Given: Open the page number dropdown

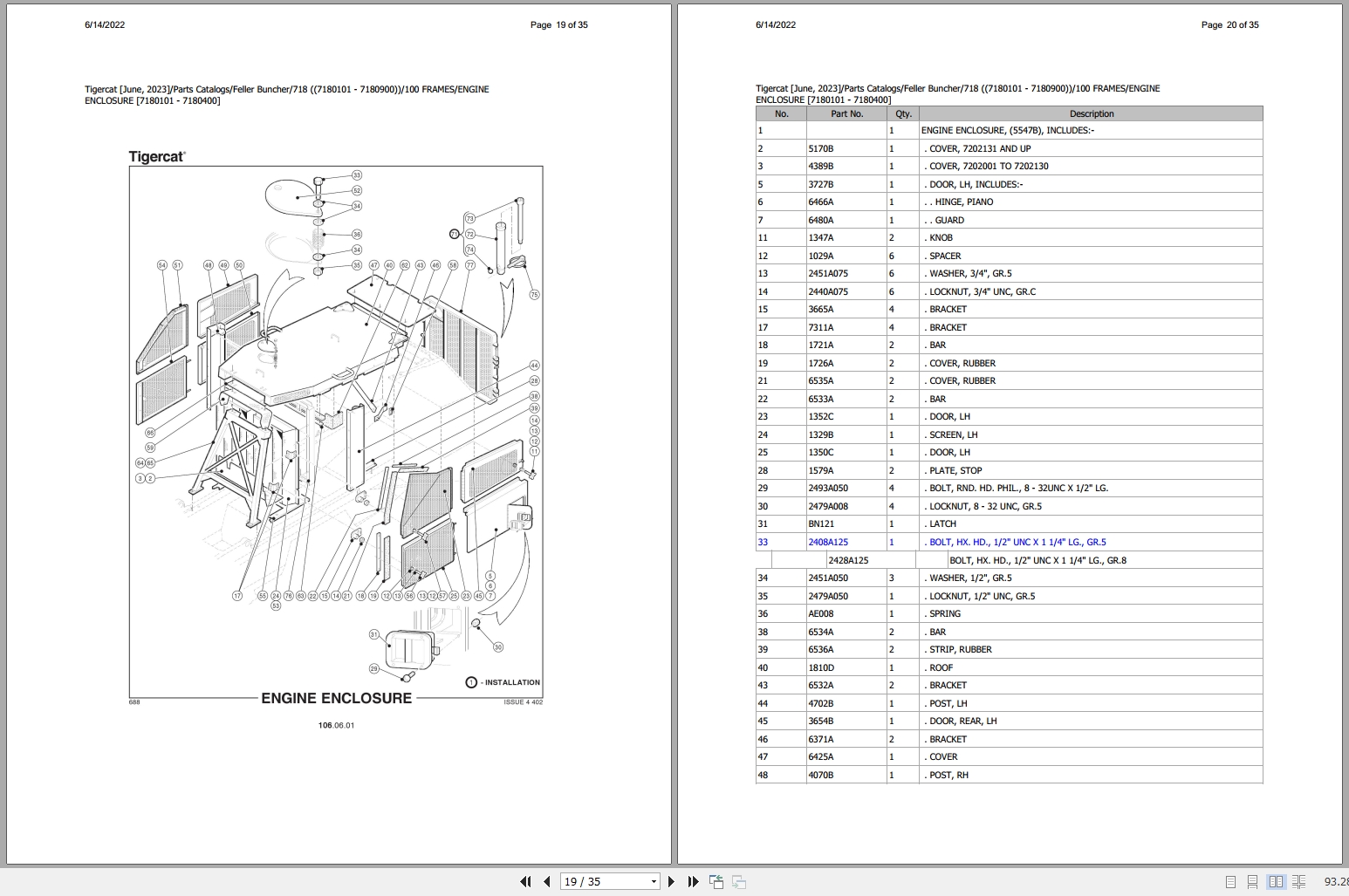Looking at the screenshot, I should point(653,882).
